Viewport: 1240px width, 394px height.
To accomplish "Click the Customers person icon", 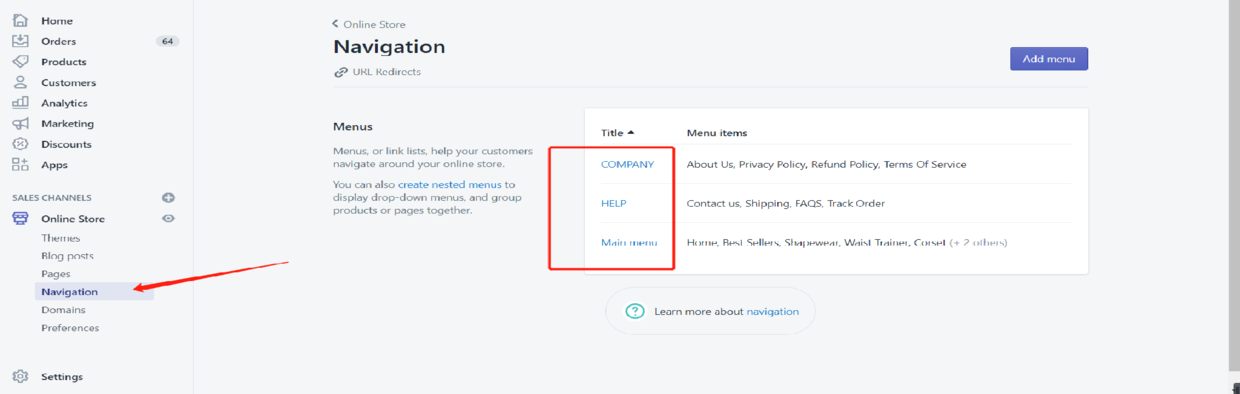I will click(20, 82).
